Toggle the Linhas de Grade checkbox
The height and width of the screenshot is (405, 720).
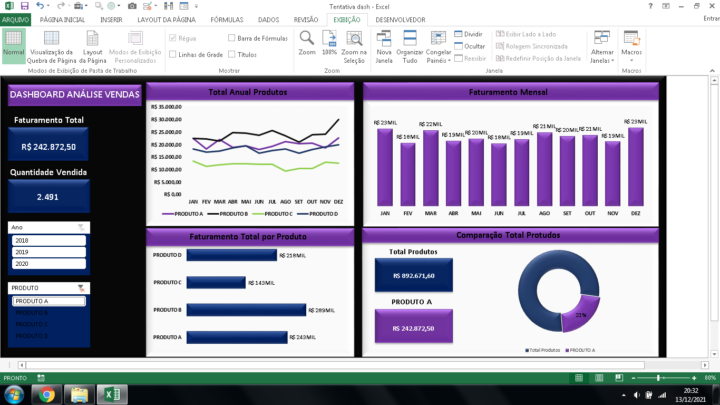171,54
